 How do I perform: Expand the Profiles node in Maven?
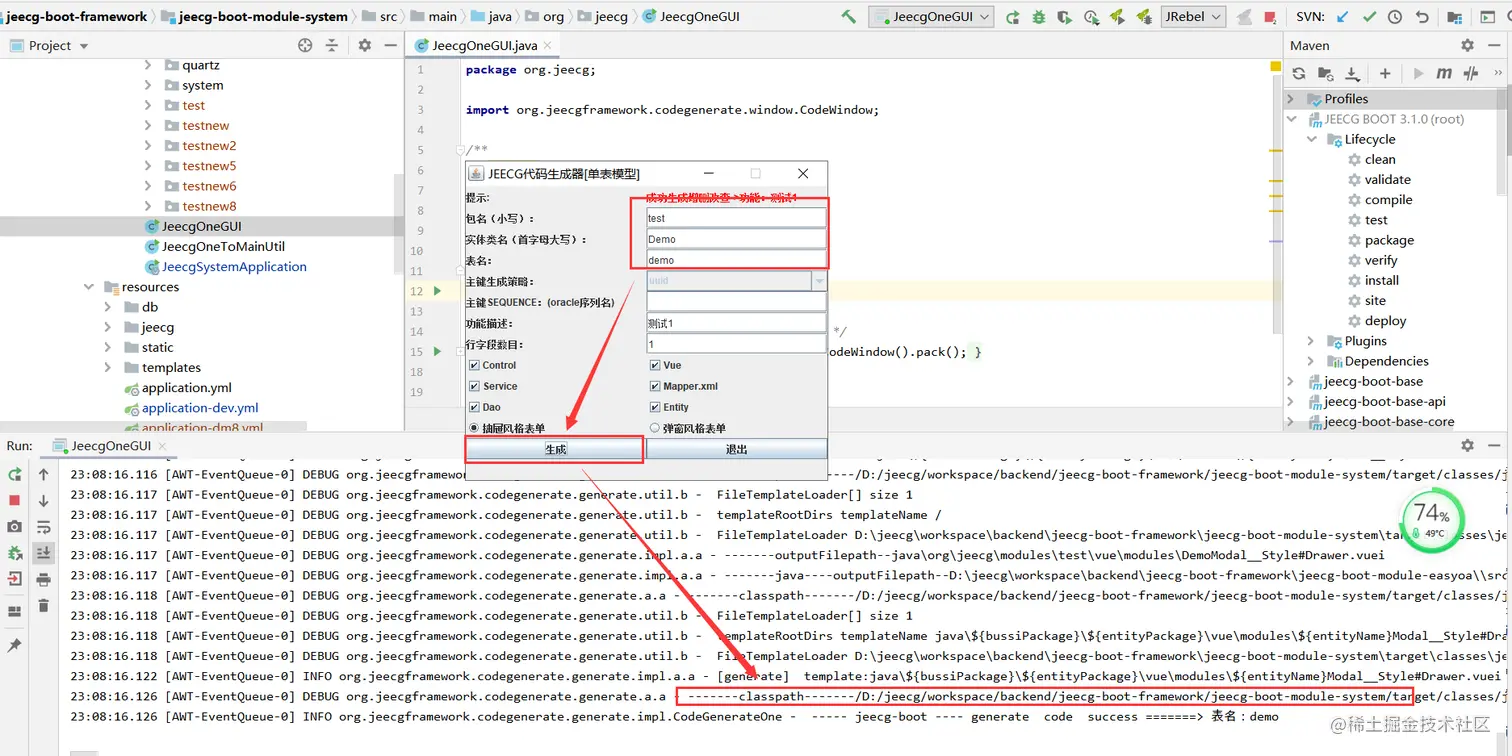(x=1291, y=99)
